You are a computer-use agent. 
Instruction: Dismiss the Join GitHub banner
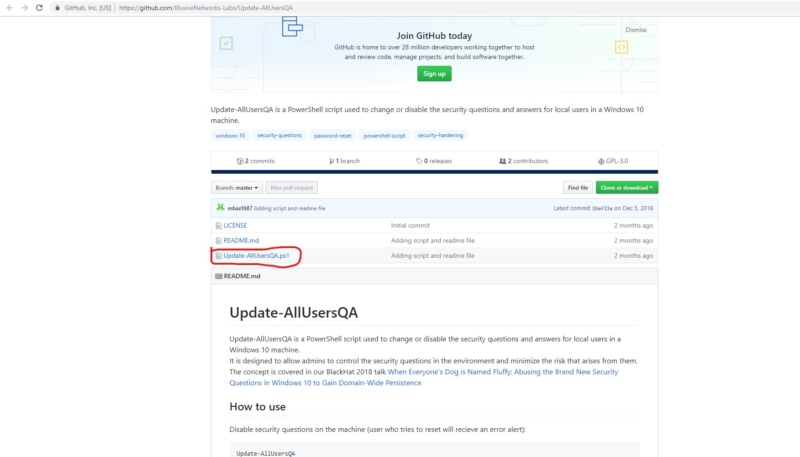[636, 30]
